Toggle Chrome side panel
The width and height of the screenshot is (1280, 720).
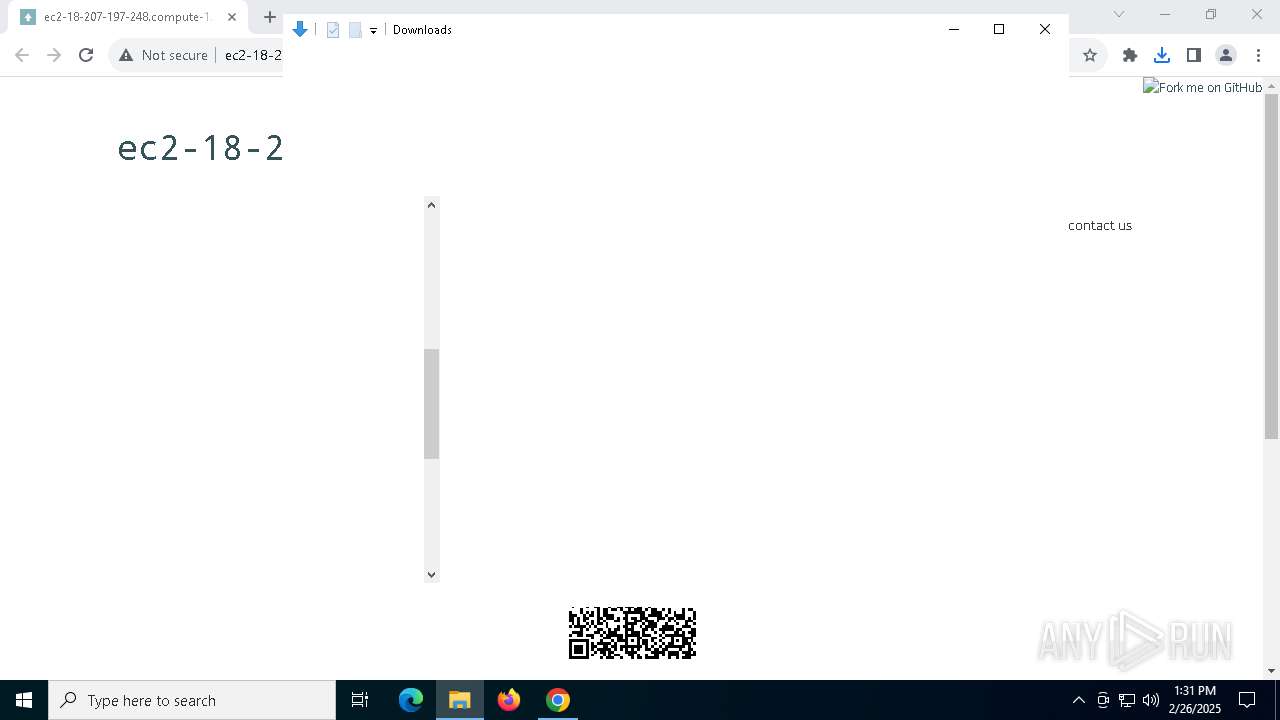click(1194, 55)
